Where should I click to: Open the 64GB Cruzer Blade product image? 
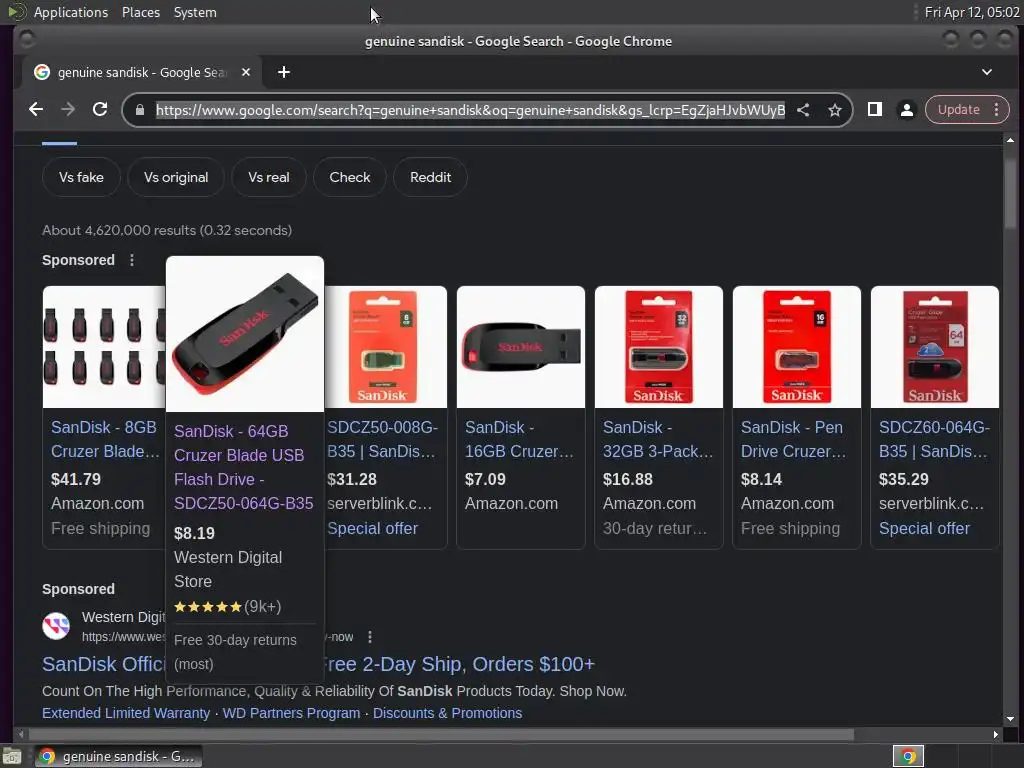click(245, 334)
